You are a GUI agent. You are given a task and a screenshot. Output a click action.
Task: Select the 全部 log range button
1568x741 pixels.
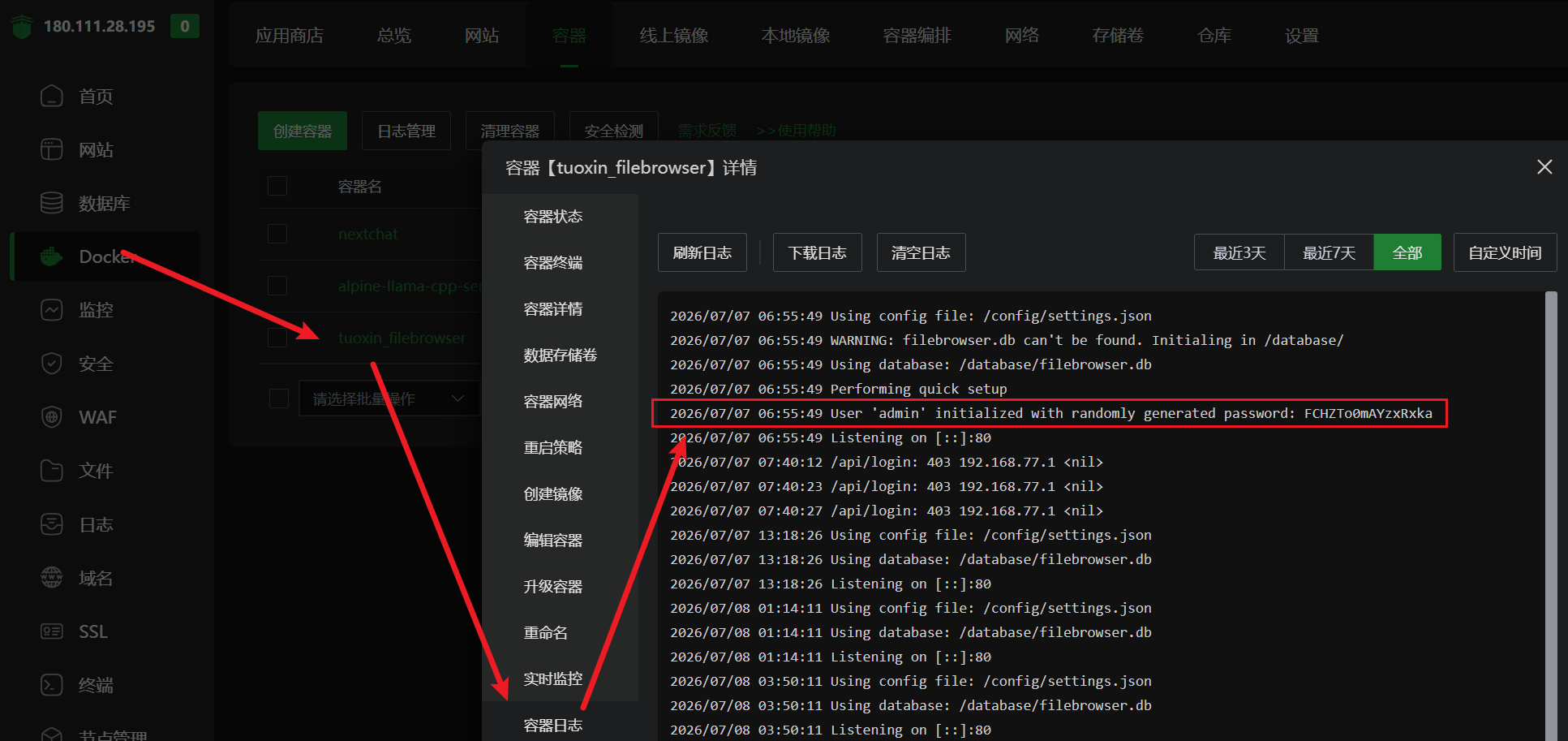coord(1407,252)
